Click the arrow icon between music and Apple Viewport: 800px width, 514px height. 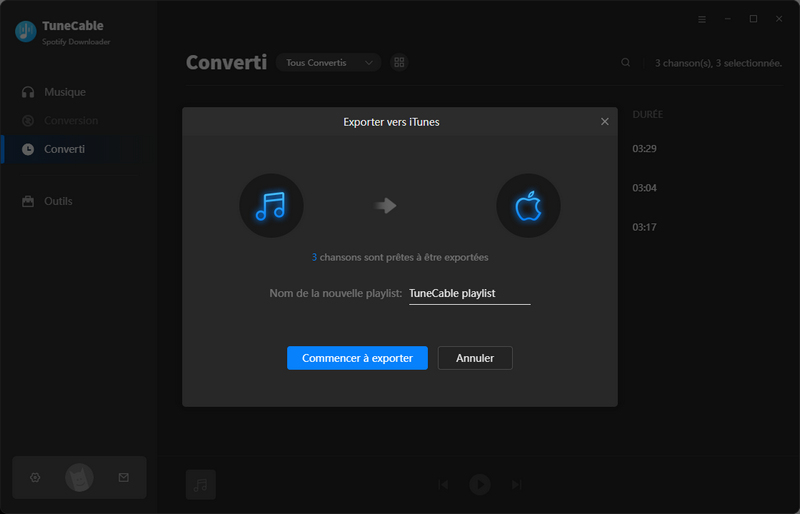point(385,206)
